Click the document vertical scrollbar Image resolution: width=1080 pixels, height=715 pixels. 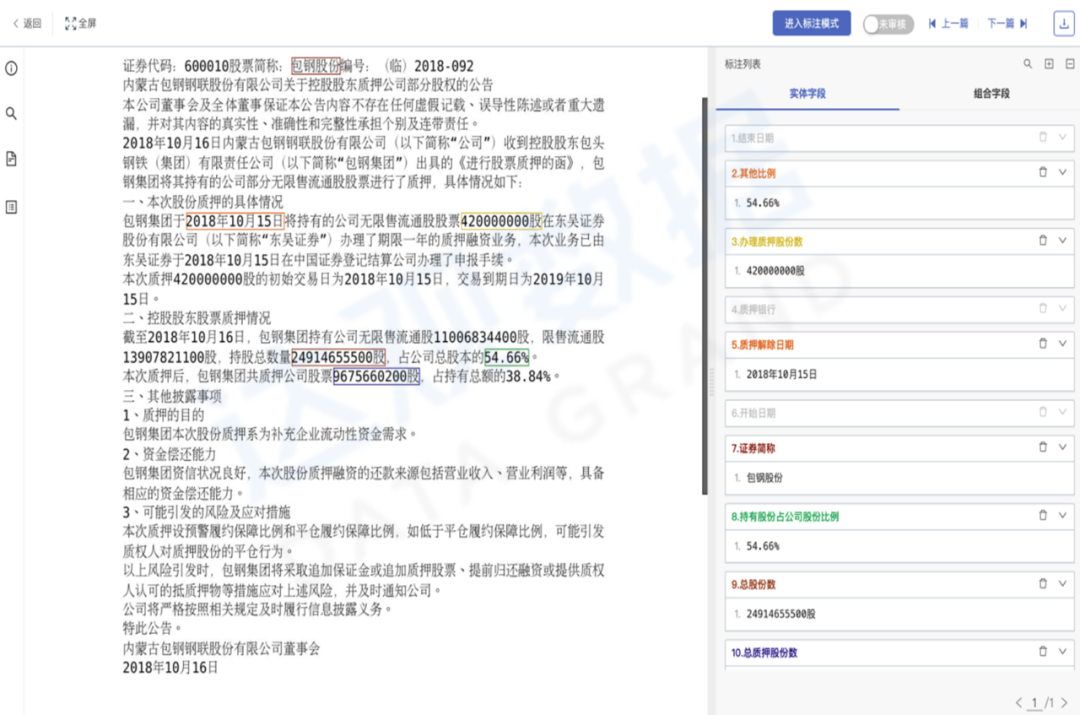click(705, 296)
